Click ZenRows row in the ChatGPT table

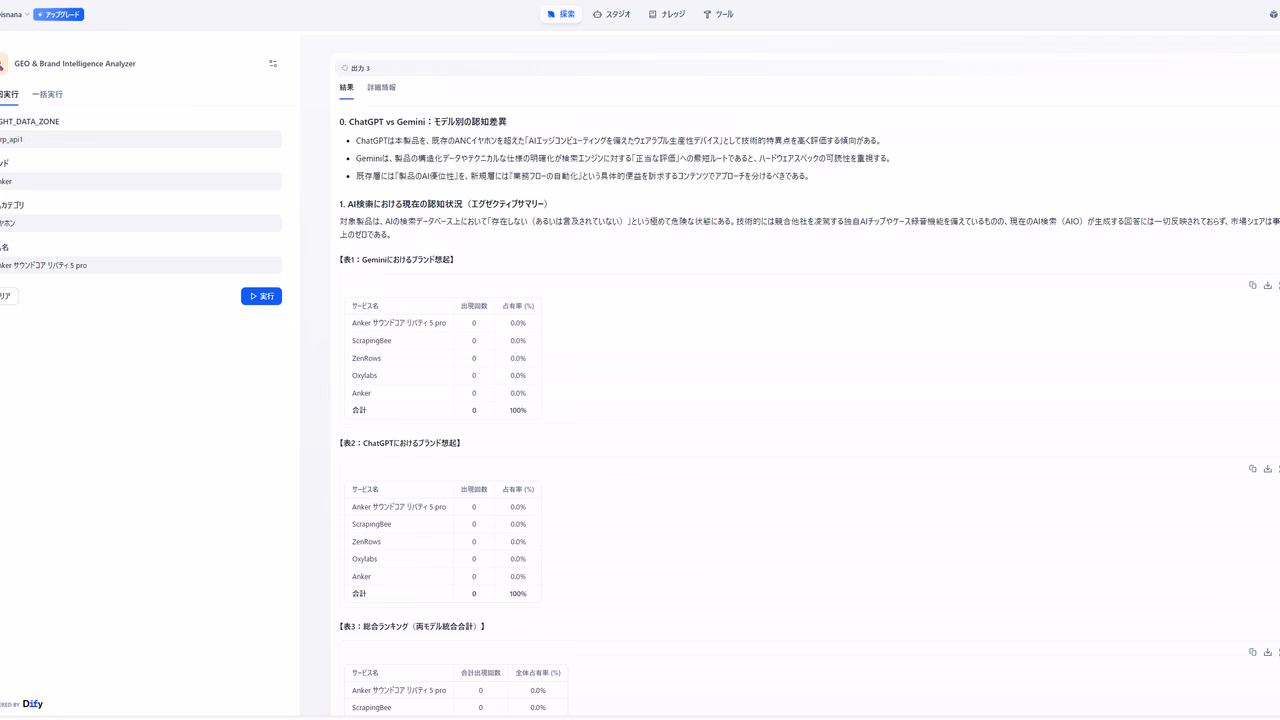443,542
